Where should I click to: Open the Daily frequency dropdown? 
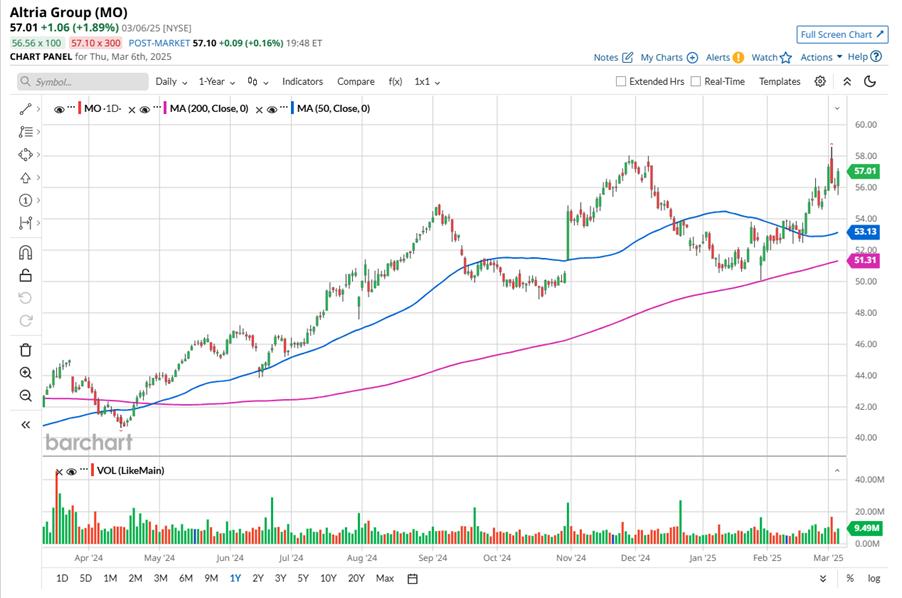pos(171,82)
